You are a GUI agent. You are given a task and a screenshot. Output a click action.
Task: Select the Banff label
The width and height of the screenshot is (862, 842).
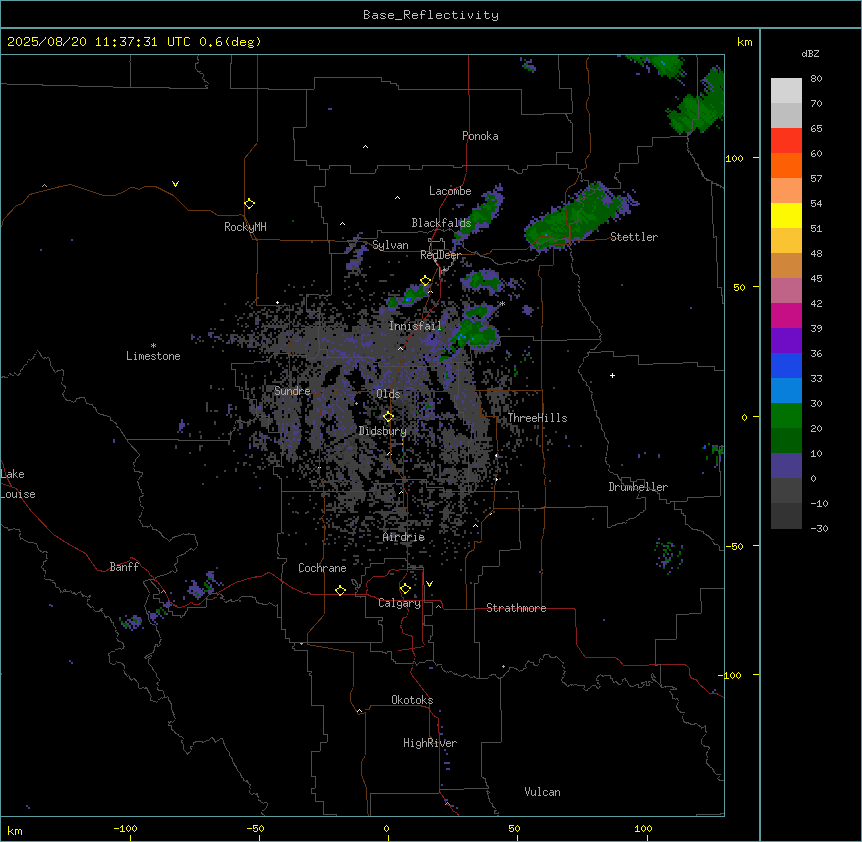click(x=124, y=567)
